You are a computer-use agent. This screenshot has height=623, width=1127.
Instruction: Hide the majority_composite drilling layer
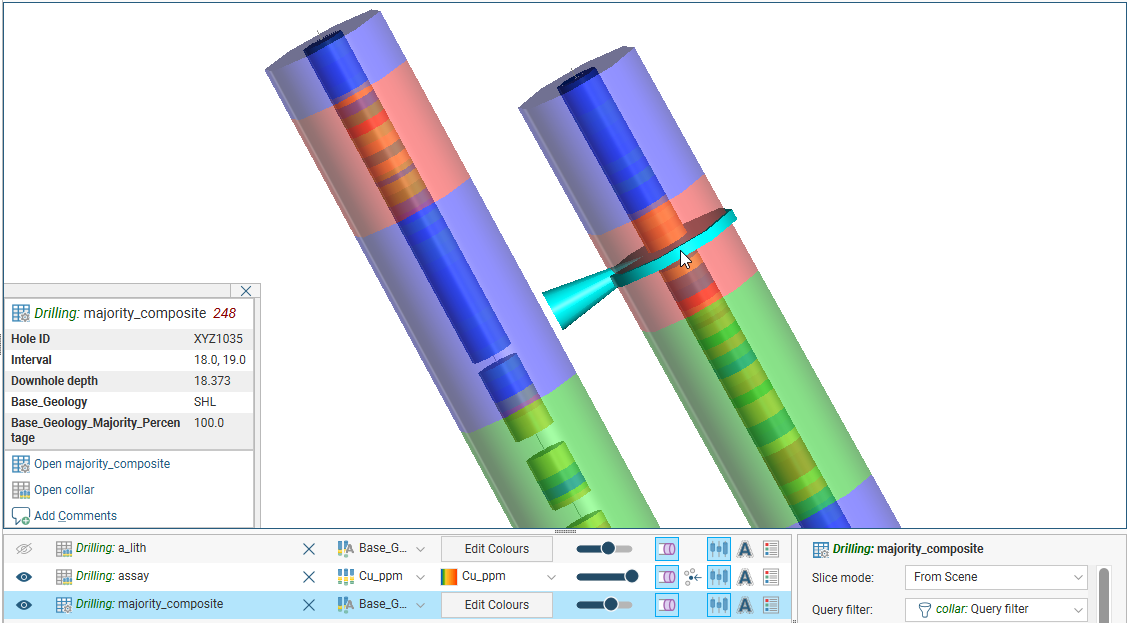click(x=24, y=605)
